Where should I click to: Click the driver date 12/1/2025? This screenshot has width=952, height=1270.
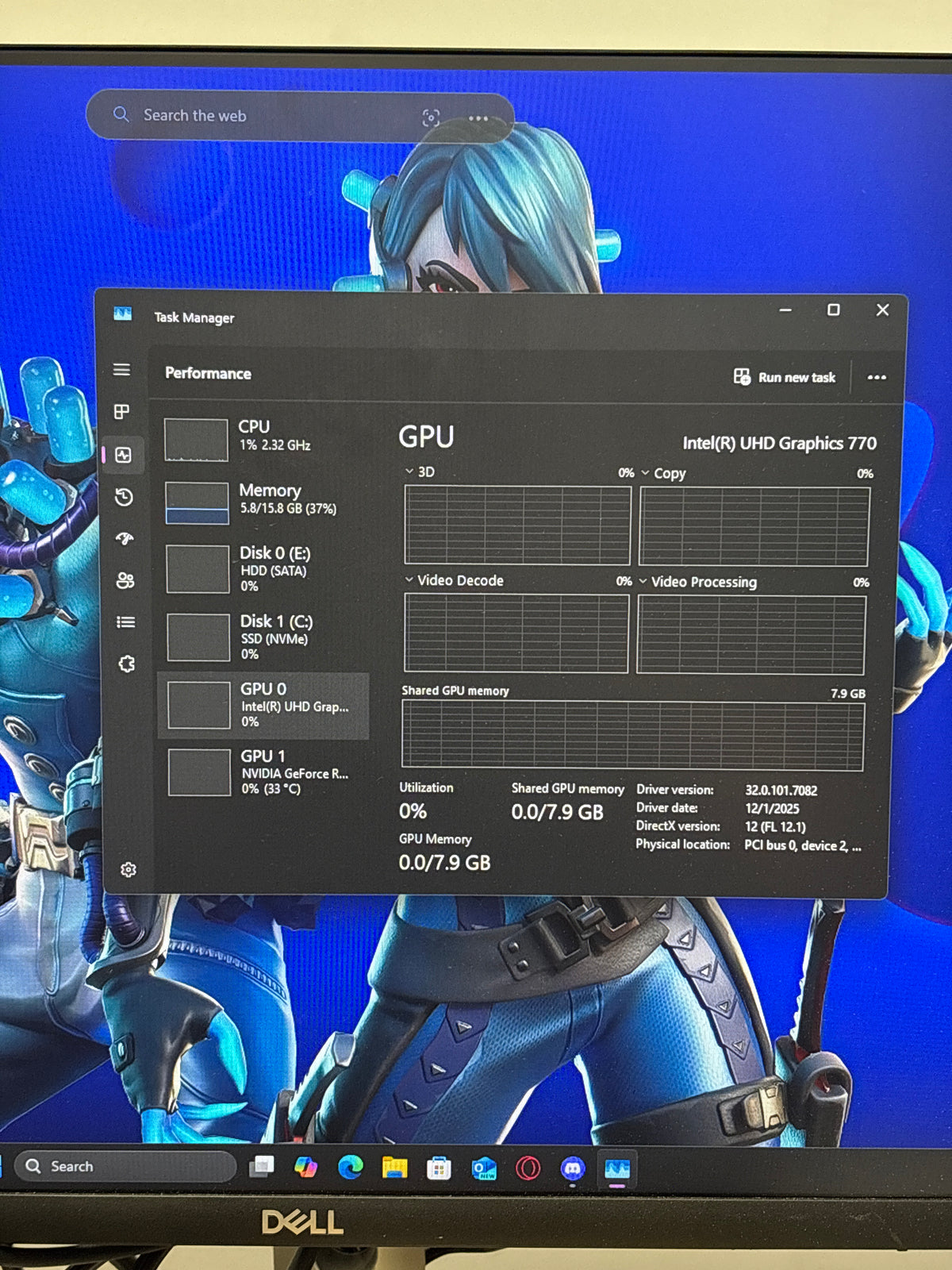(x=772, y=808)
